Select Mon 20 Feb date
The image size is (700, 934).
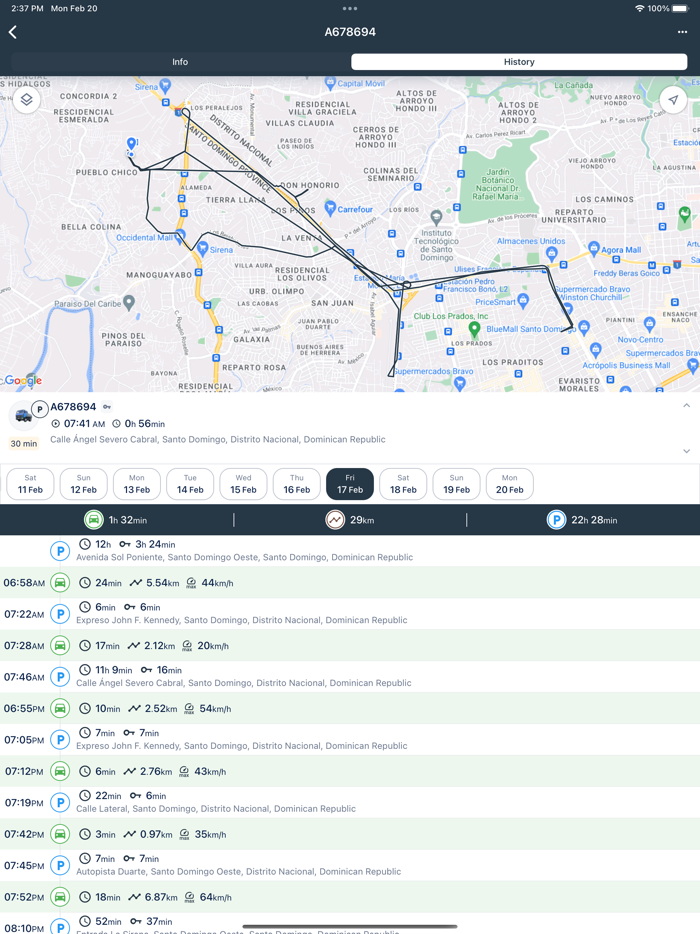[x=509, y=484]
